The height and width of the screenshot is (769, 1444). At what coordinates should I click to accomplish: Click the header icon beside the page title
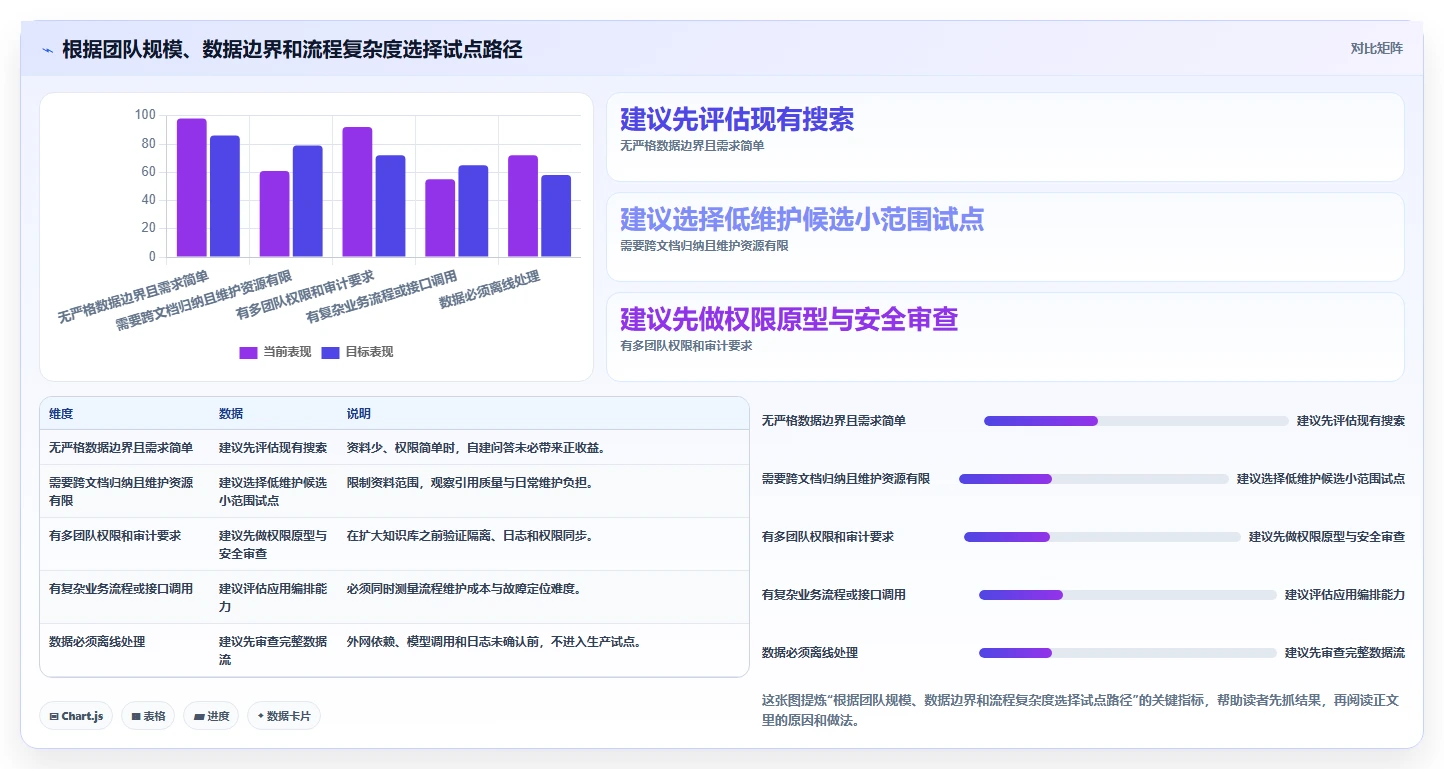48,49
